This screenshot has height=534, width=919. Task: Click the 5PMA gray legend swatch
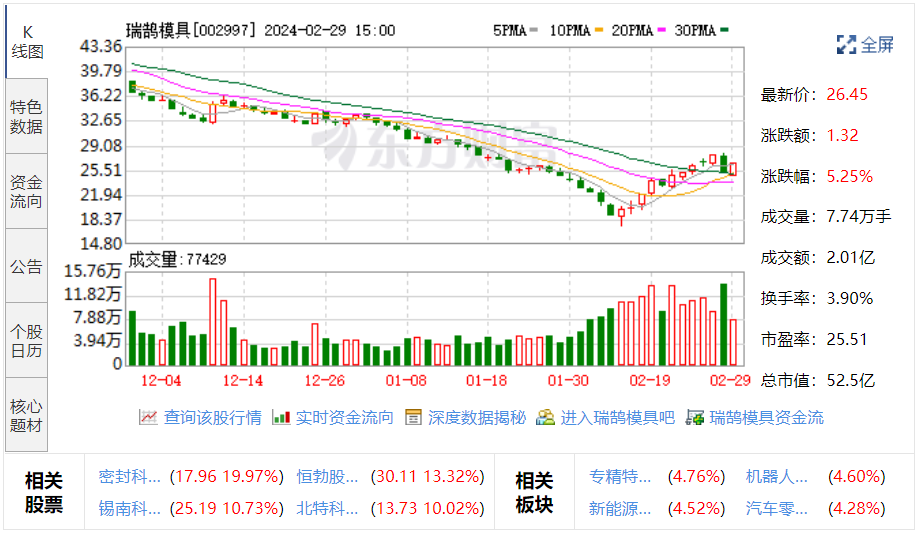point(533,30)
